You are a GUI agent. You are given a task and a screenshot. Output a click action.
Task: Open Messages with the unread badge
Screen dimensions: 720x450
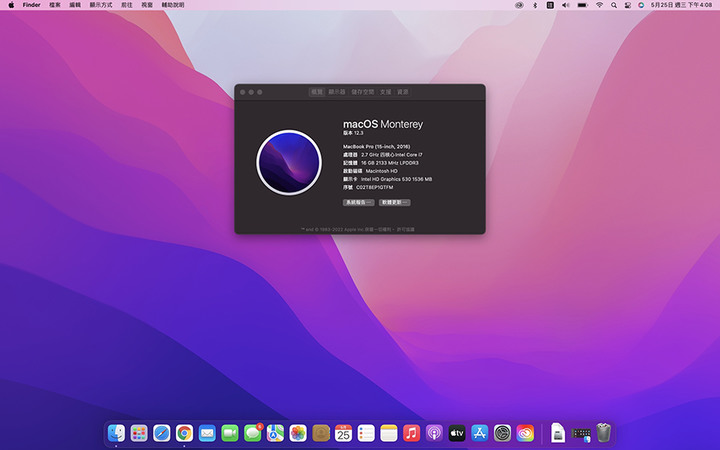click(x=253, y=433)
